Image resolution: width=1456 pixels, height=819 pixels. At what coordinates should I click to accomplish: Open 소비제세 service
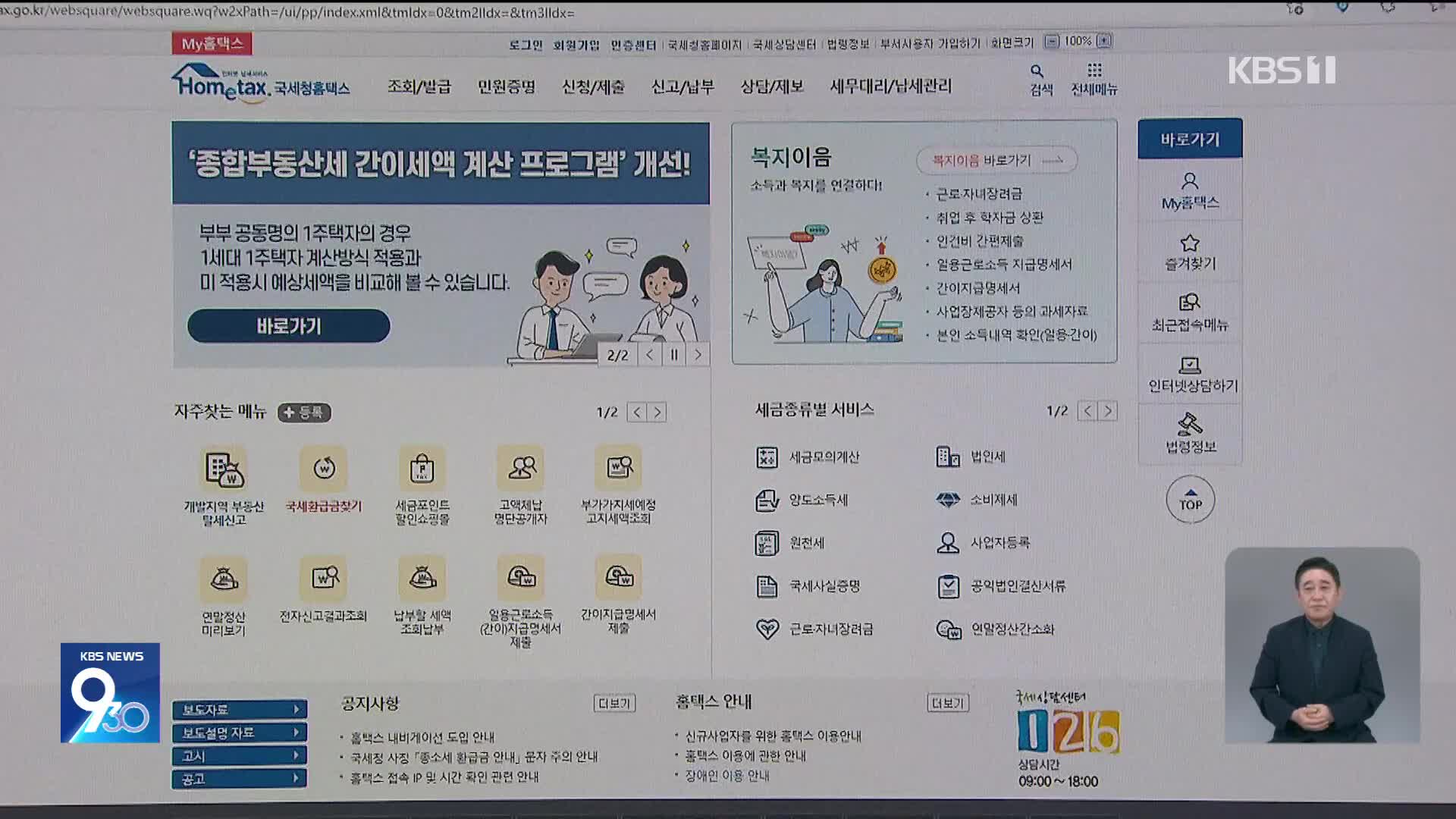[977, 500]
